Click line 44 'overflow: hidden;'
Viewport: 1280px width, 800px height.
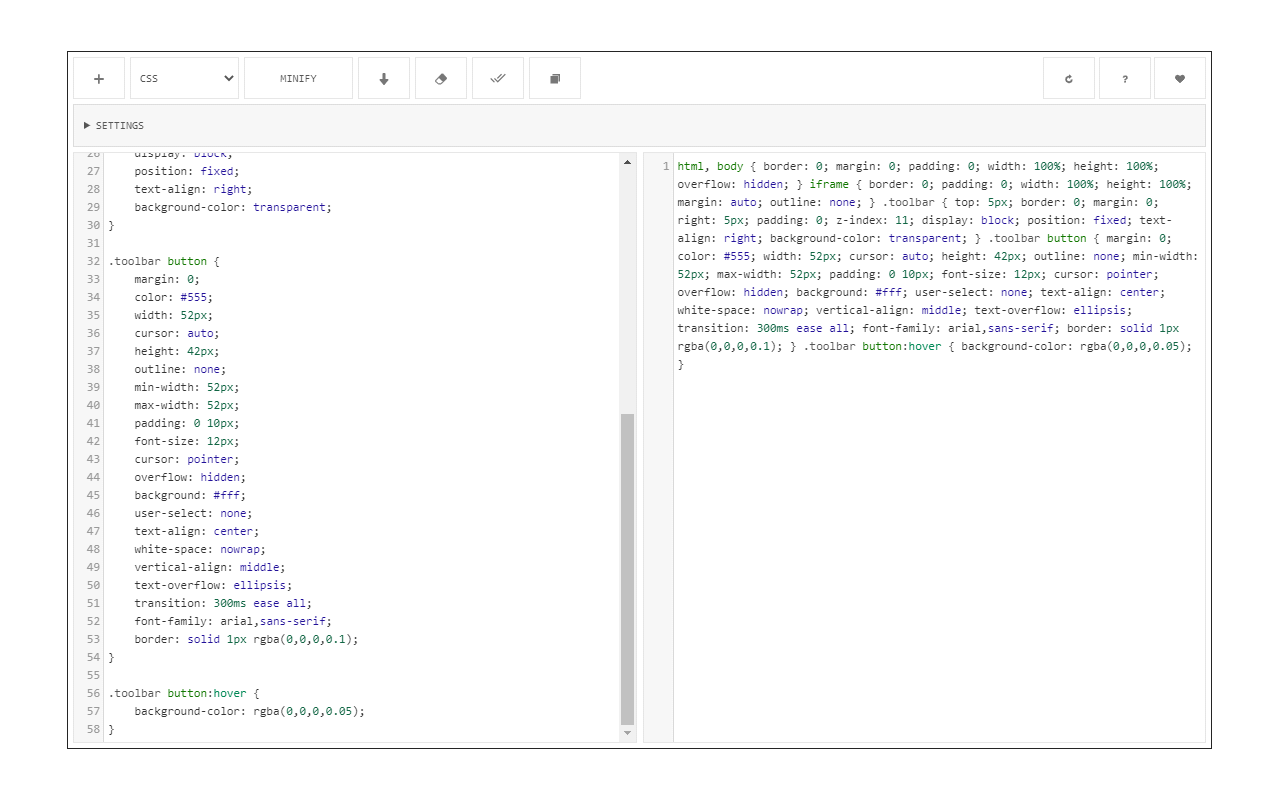tap(190, 477)
